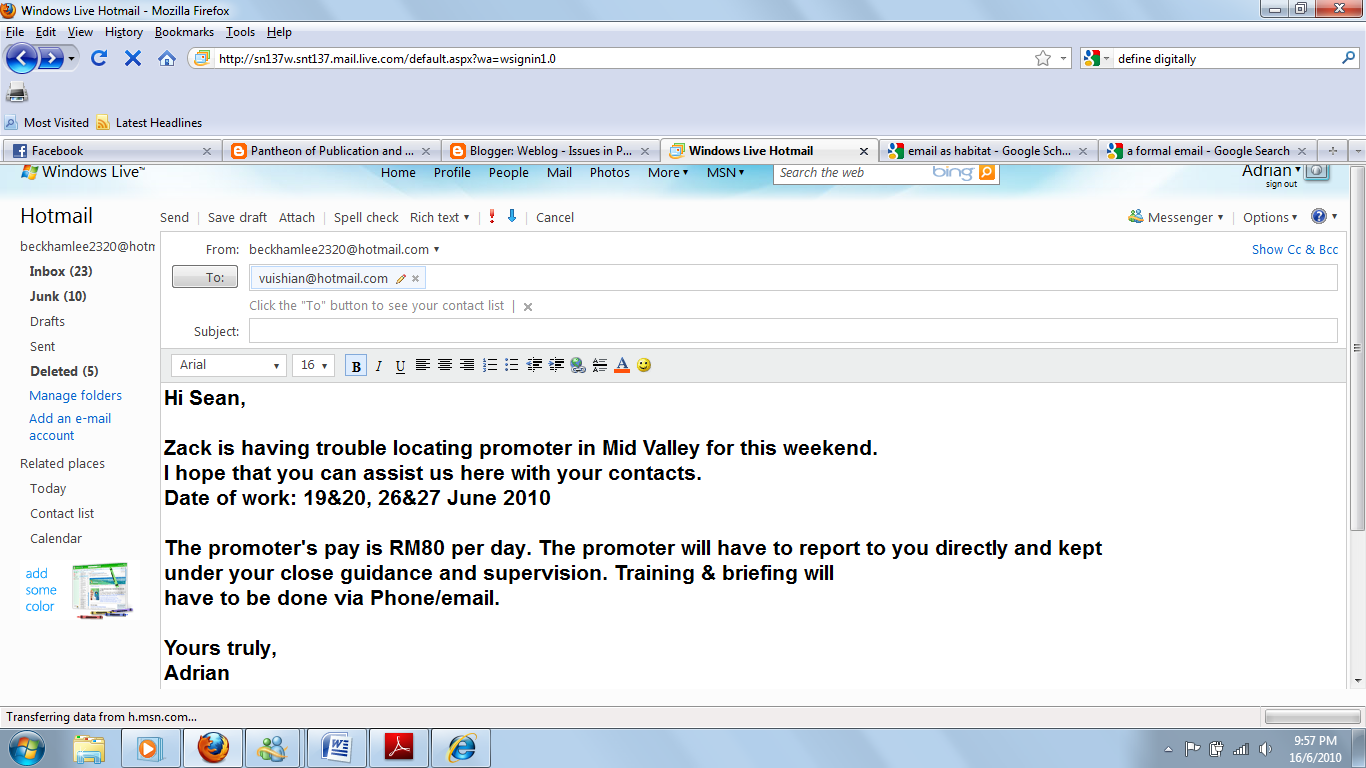Image resolution: width=1366 pixels, height=768 pixels.
Task: Open the Tools menu
Action: 240,32
